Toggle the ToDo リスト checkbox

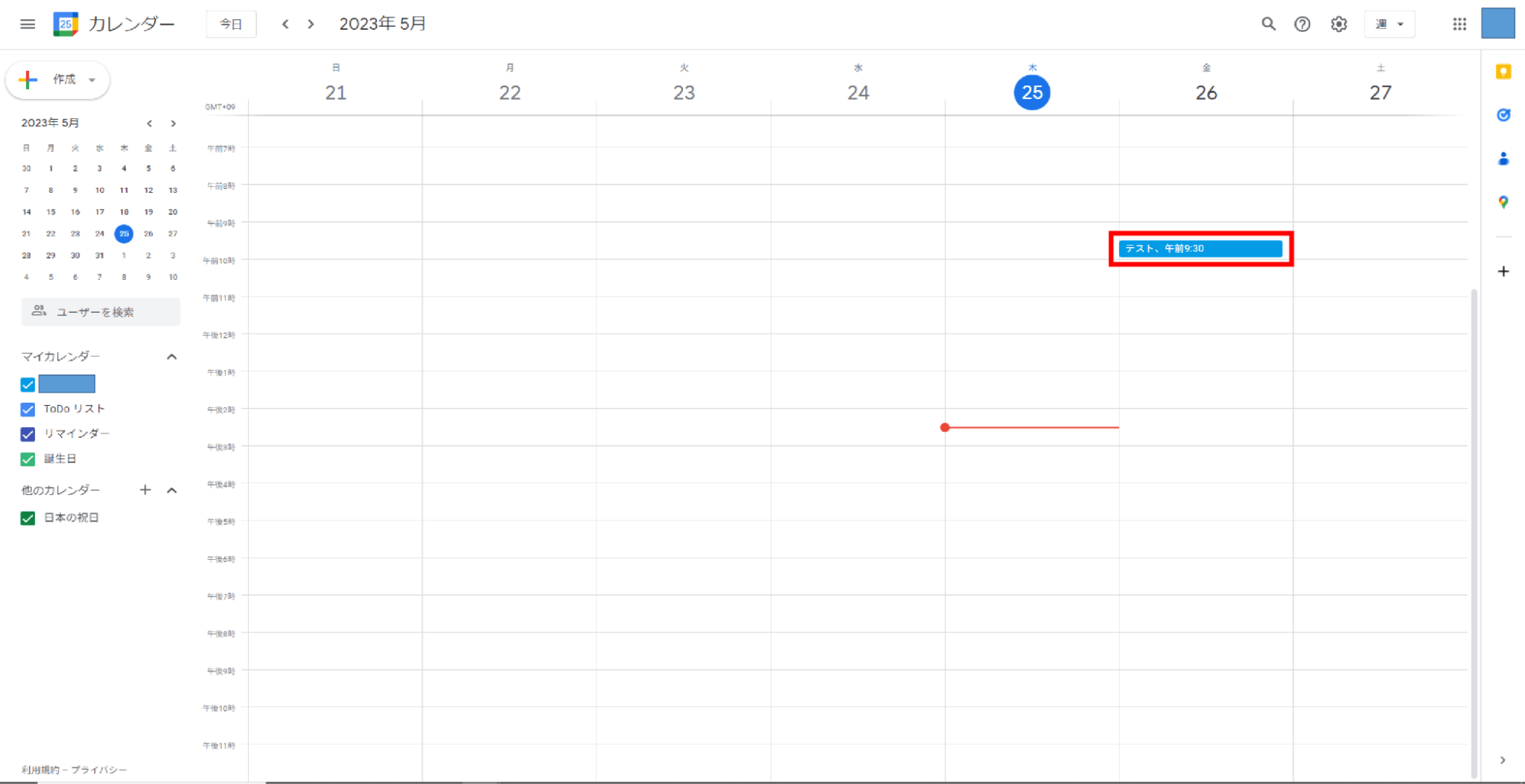(x=28, y=410)
